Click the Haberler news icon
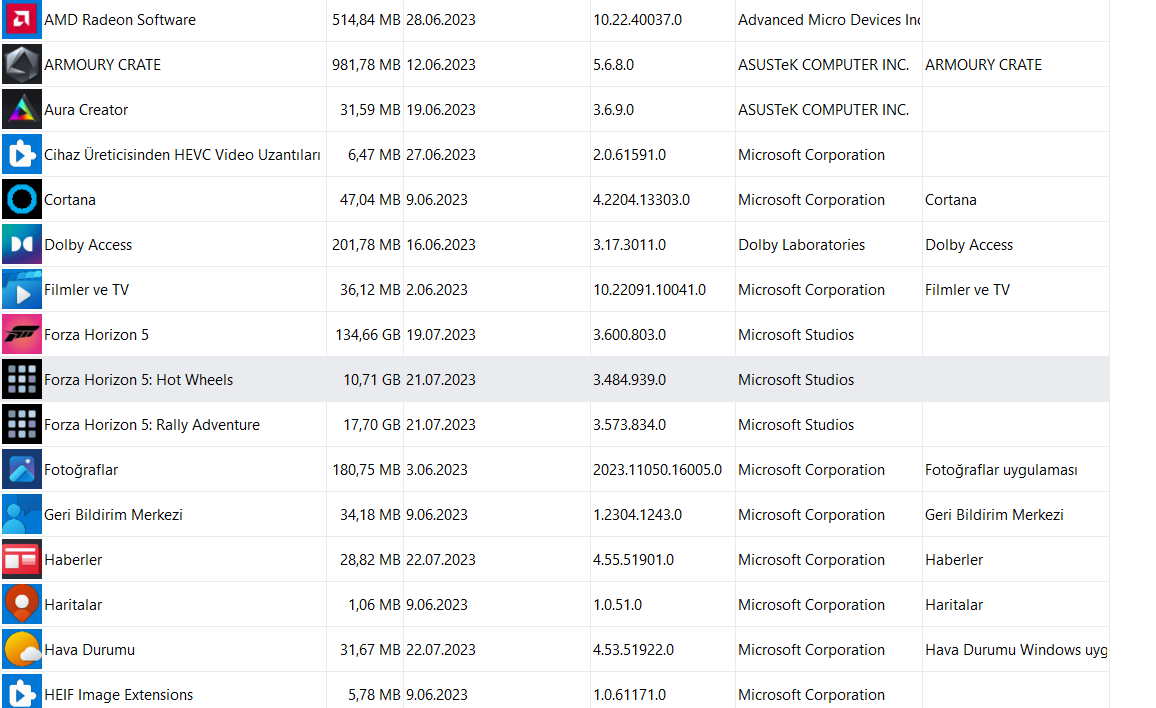This screenshot has height=708, width=1156. (21, 560)
